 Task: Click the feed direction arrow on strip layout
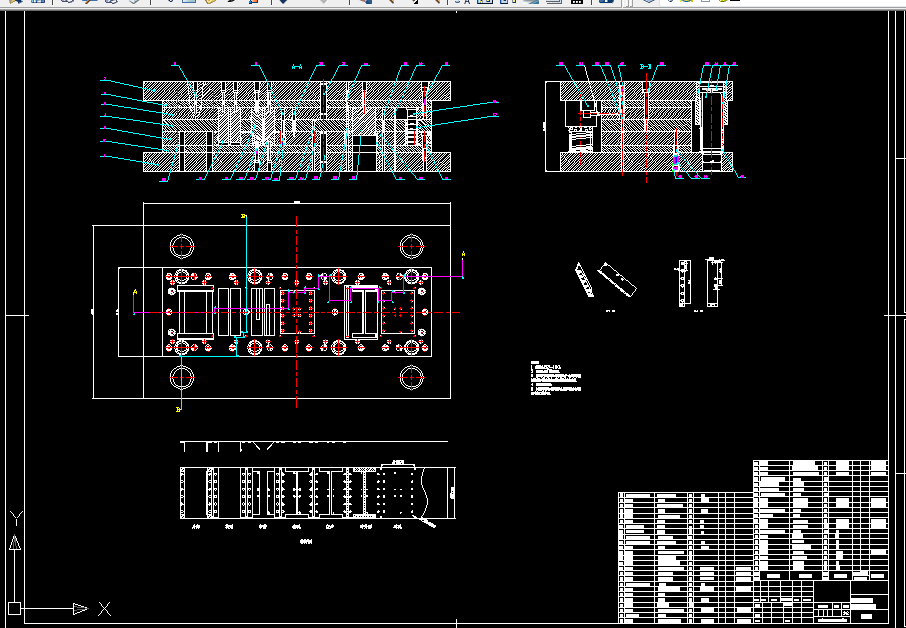pyautogui.click(x=425, y=522)
